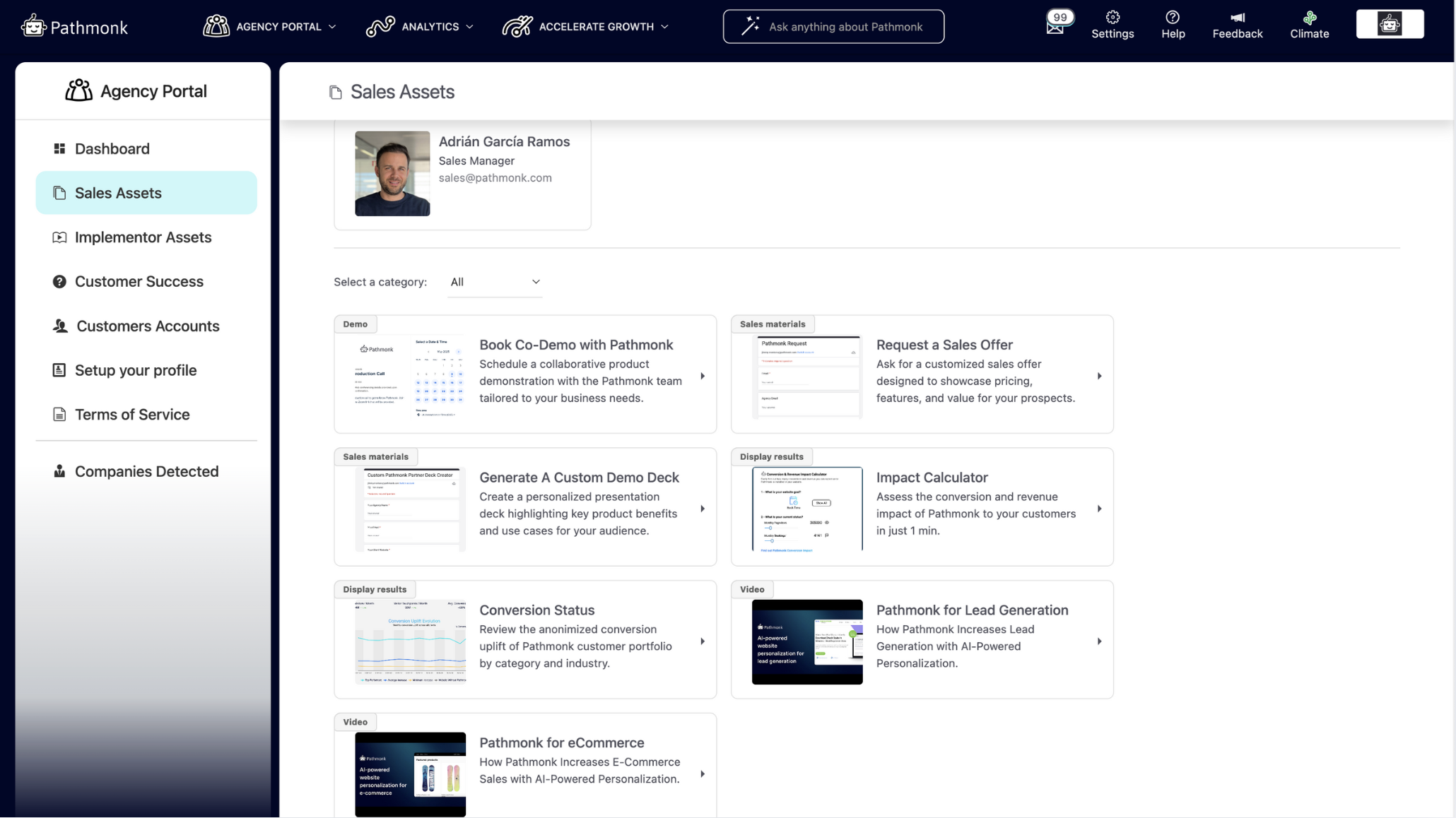Click the Help question mark icon

(x=1173, y=18)
